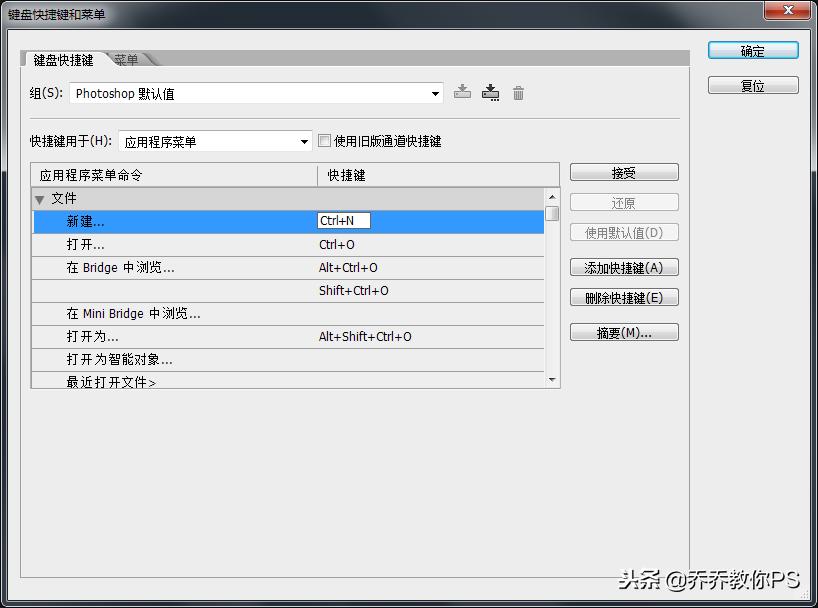The width and height of the screenshot is (818, 608).
Task: Click the 接受 accept button
Action: (624, 171)
